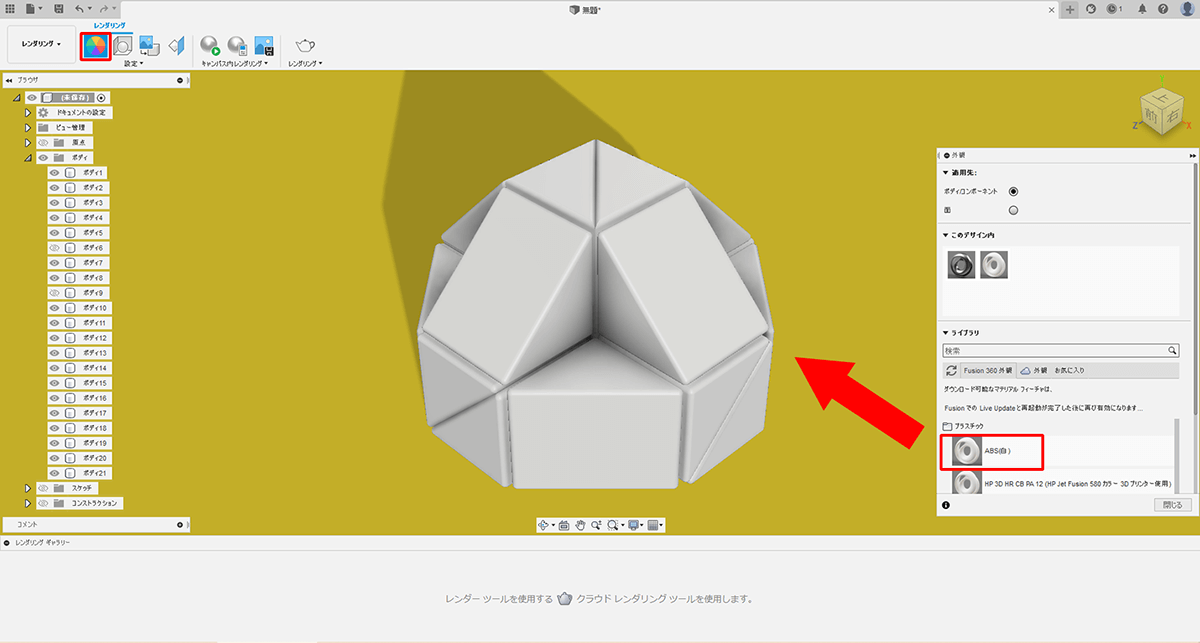1200x643 pixels.
Task: Open the notifications bell icon
Action: [1141, 9]
